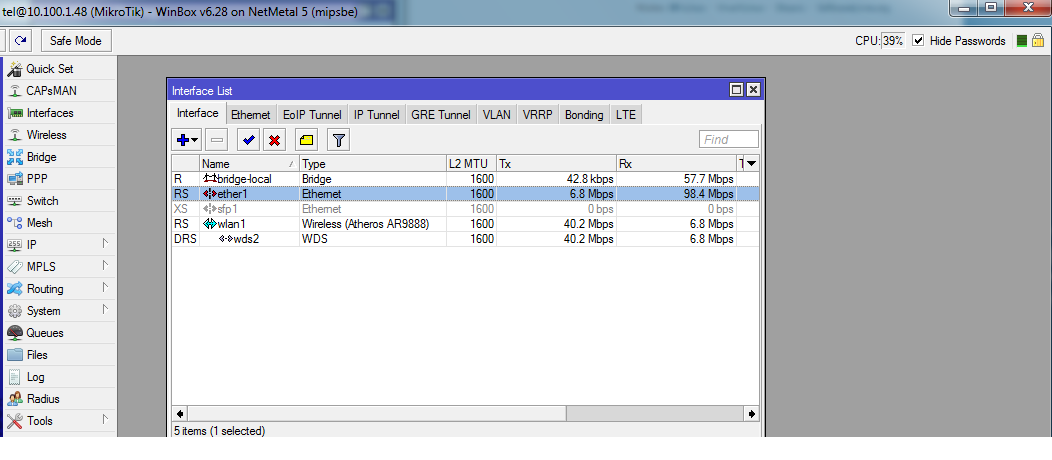This screenshot has width=1052, height=460.
Task: Toggle Hide Passwords checkbox
Action: point(918,41)
